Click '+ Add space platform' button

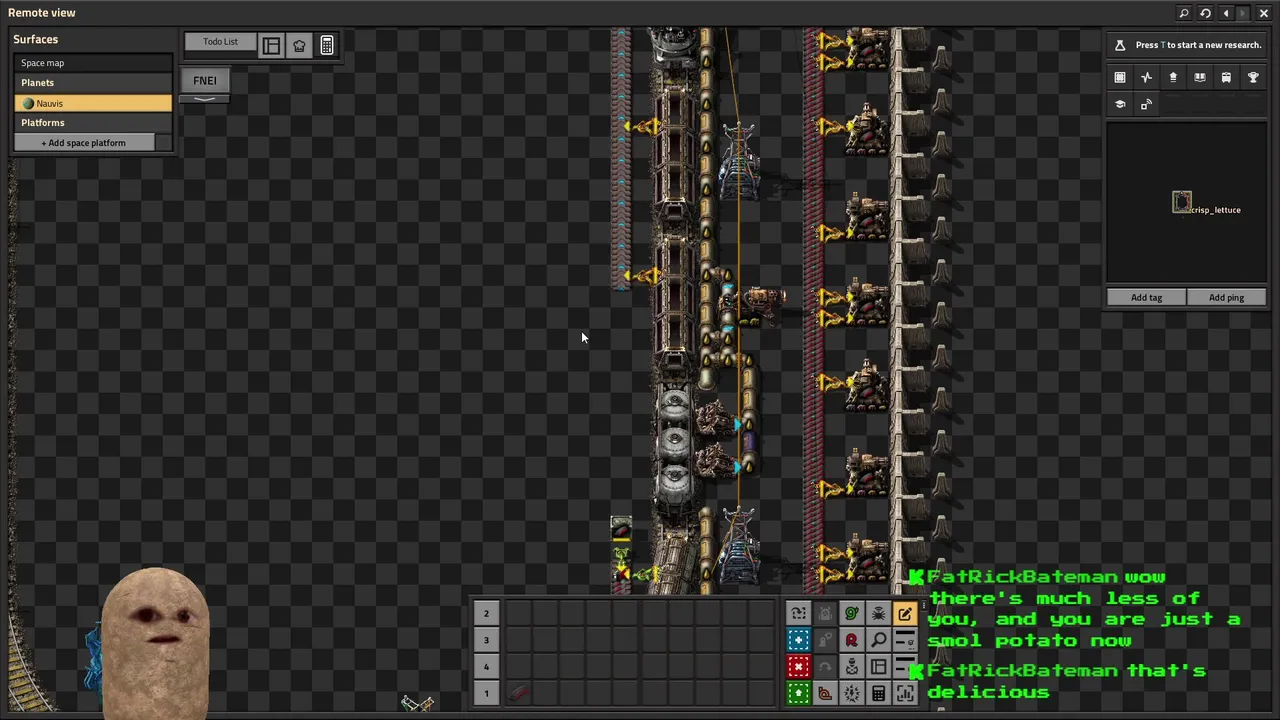pos(84,143)
